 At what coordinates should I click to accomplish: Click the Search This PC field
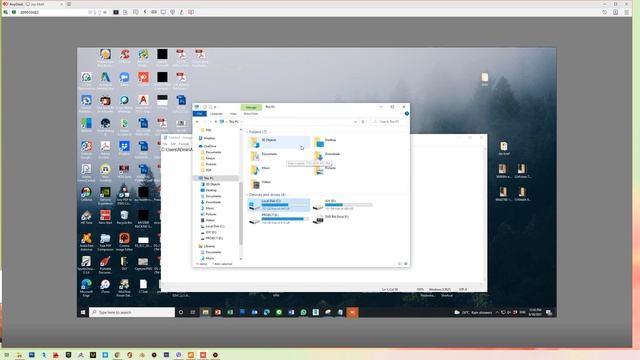[x=388, y=122]
